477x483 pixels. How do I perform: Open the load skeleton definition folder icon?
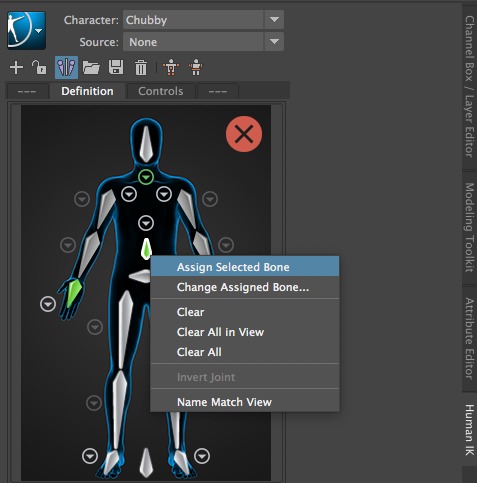pos(91,67)
